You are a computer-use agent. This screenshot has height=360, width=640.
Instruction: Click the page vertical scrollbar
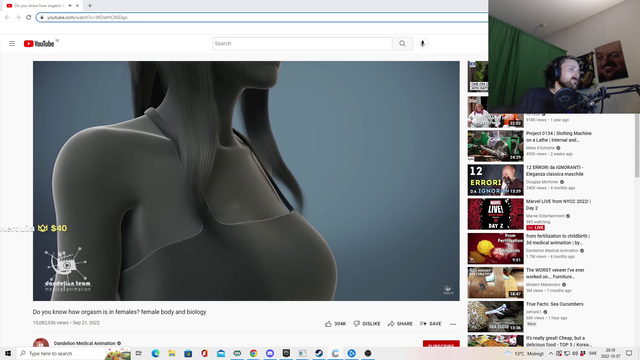637,146
